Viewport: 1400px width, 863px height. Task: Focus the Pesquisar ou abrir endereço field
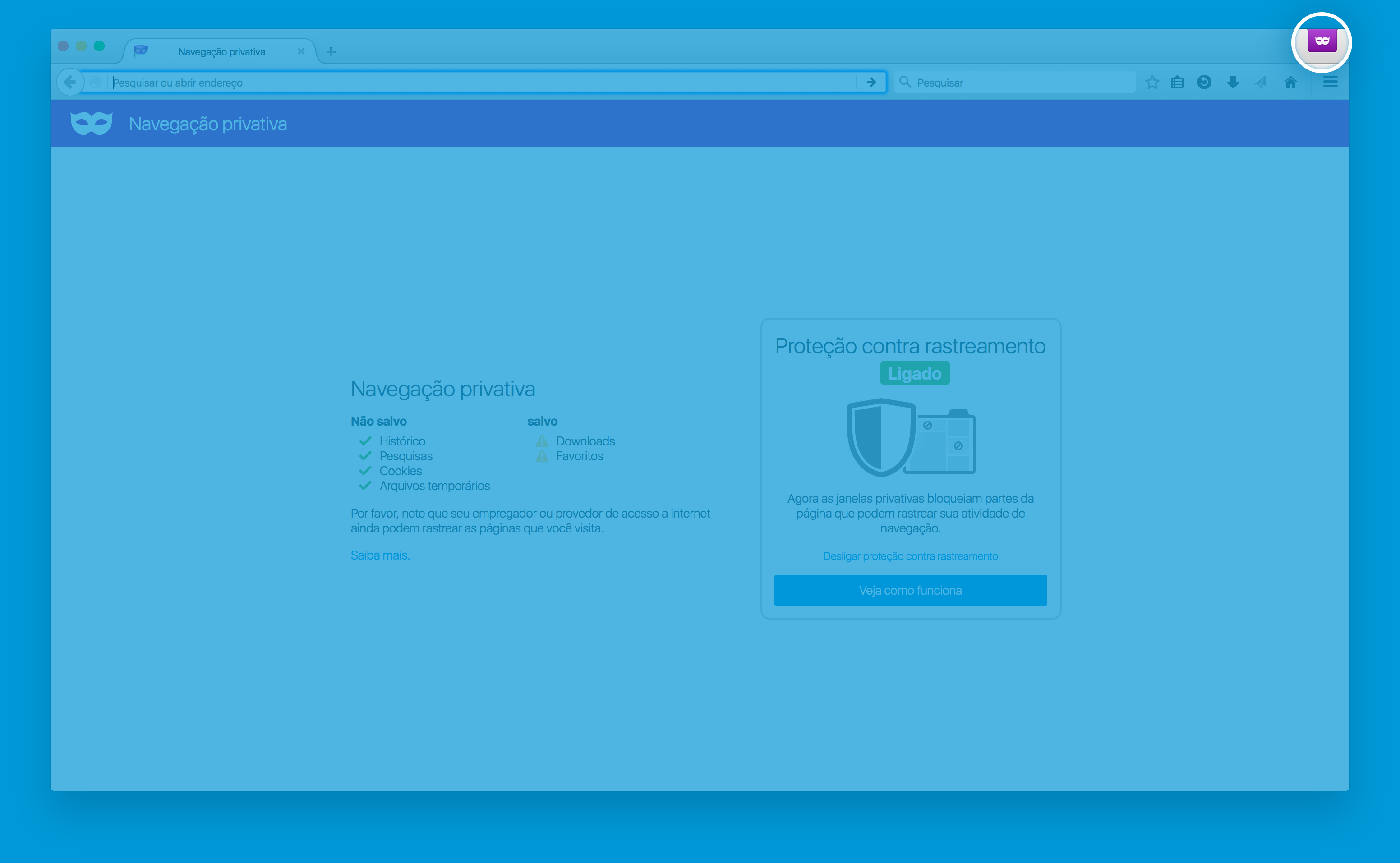click(x=483, y=82)
